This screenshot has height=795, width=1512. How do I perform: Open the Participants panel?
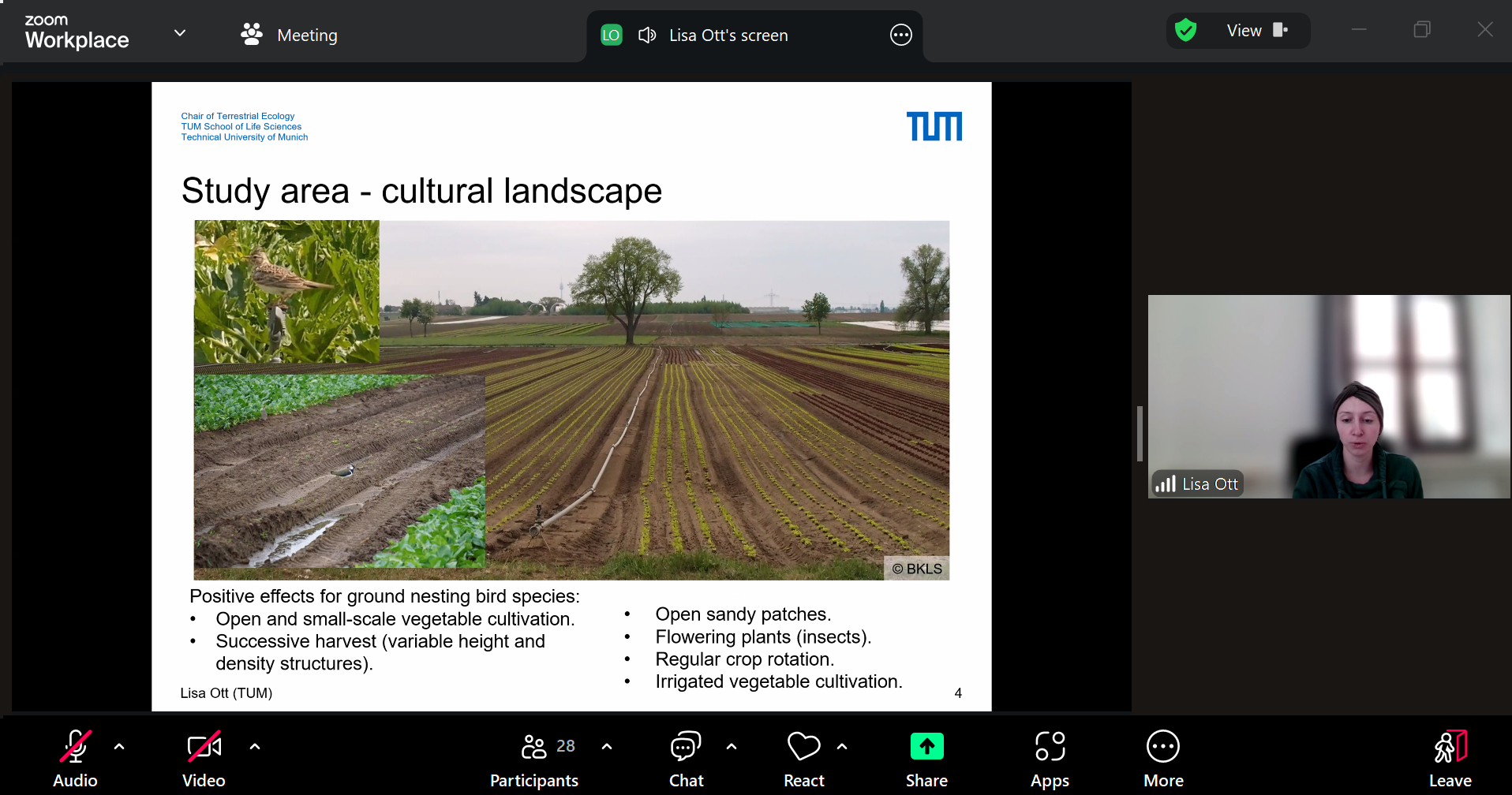[x=534, y=758]
